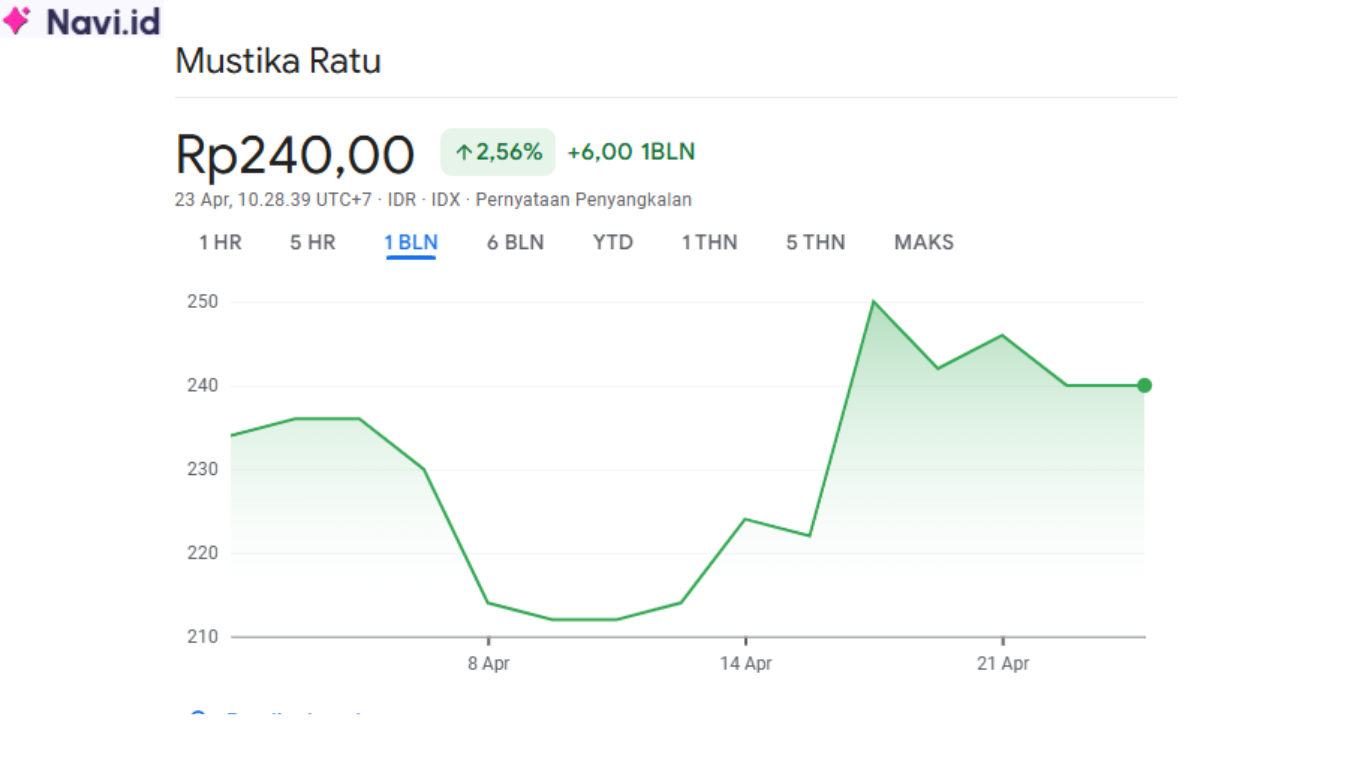
Task: Click the 23 Apr, 10.28.39 UTC+7 timestamp
Action: (273, 200)
